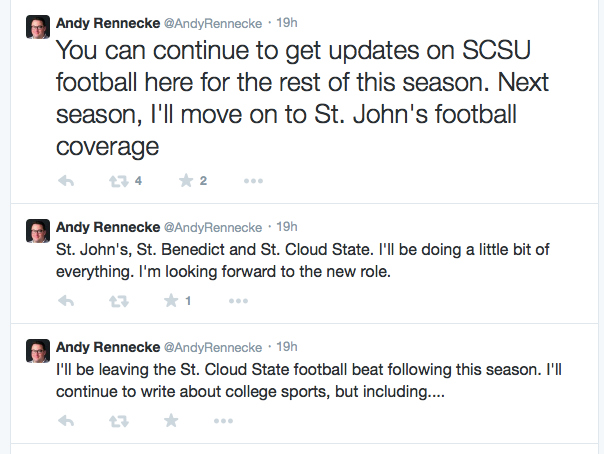Image resolution: width=604 pixels, height=454 pixels.
Task: Retweet the 'looking forward to new role' tweet
Action: [x=118, y=301]
